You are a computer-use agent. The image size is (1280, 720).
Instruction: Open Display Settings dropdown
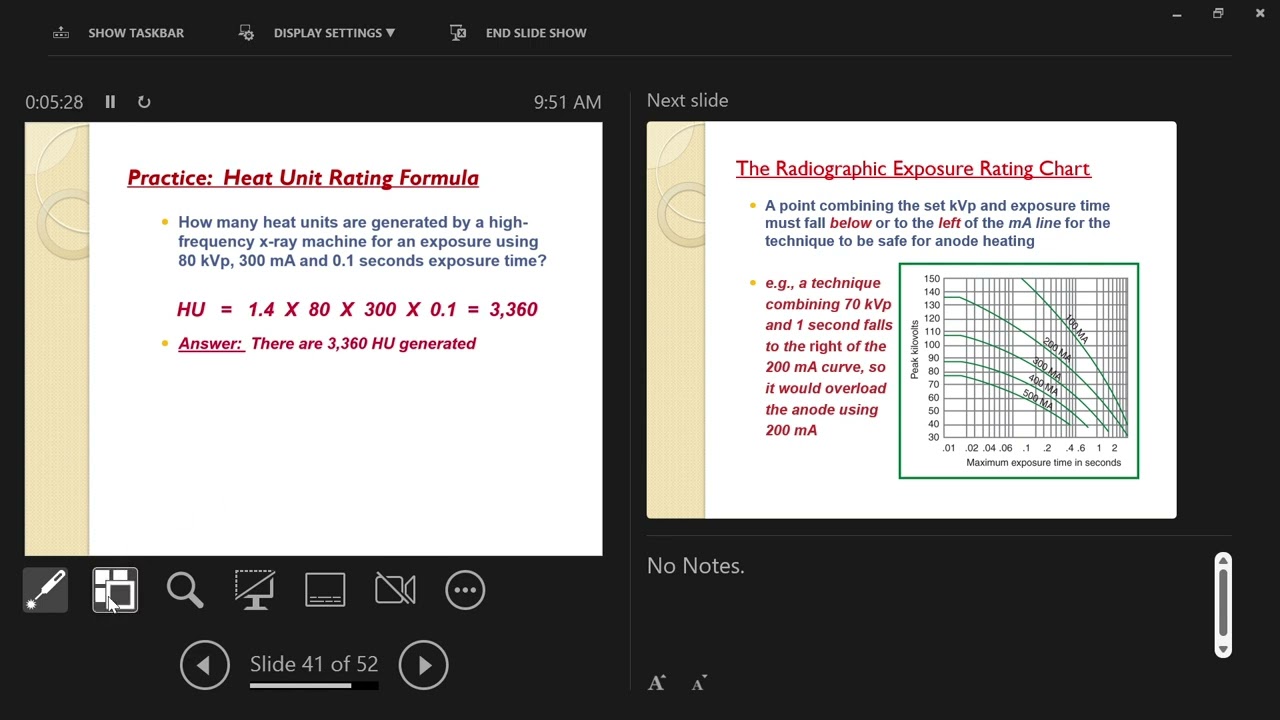pos(334,33)
